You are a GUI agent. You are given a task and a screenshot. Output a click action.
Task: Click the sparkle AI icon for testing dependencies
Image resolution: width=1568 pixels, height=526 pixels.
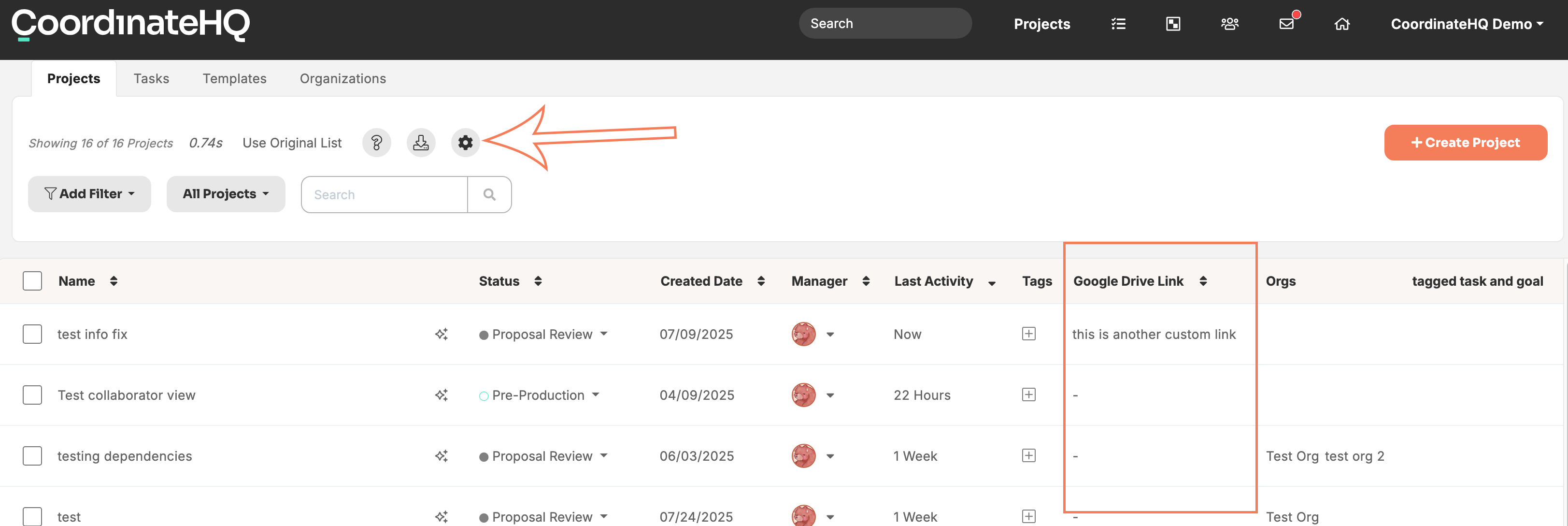click(442, 456)
